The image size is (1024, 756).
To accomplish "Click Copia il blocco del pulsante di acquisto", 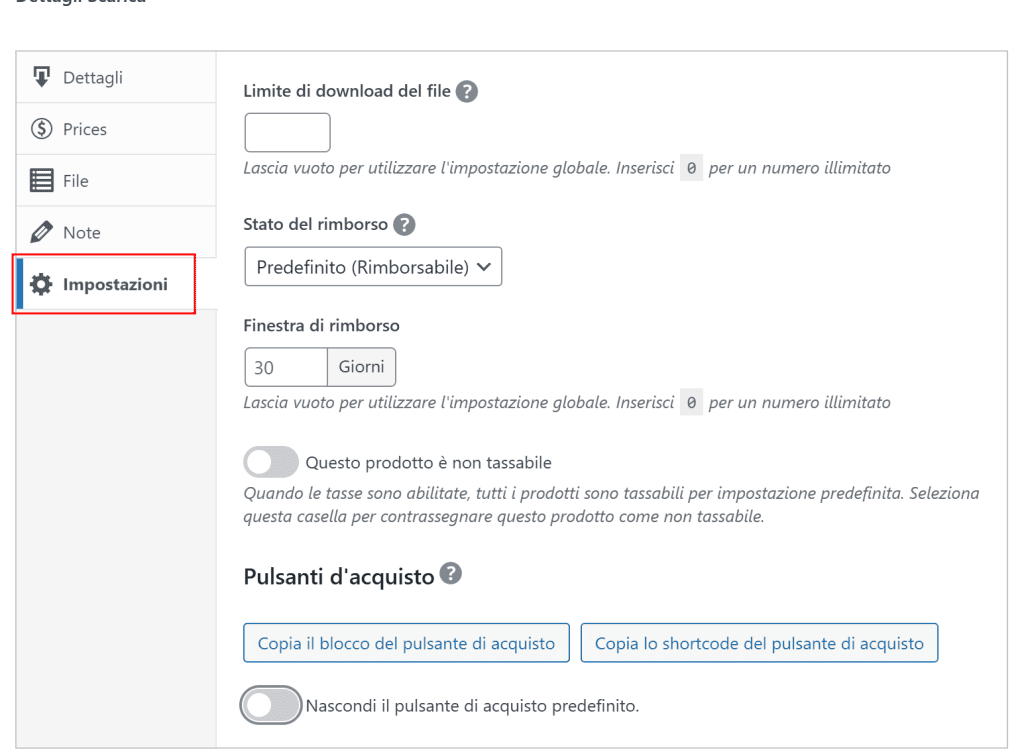I will 406,643.
